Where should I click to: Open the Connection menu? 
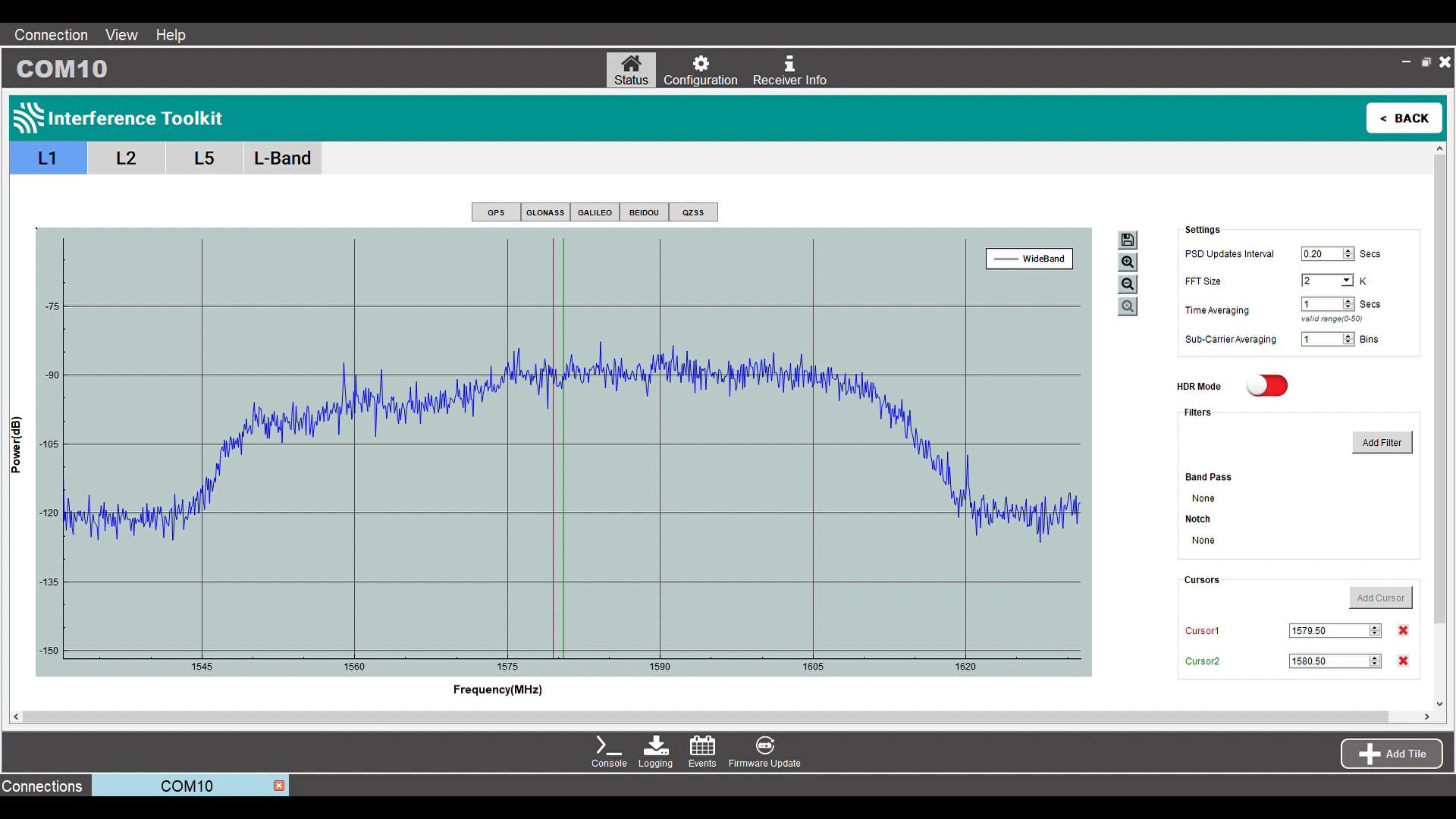pyautogui.click(x=51, y=35)
